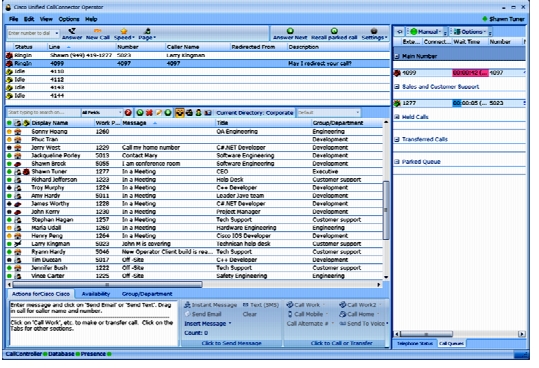Open the Insert Message dropdown
539x368 pixels.
coord(208,324)
